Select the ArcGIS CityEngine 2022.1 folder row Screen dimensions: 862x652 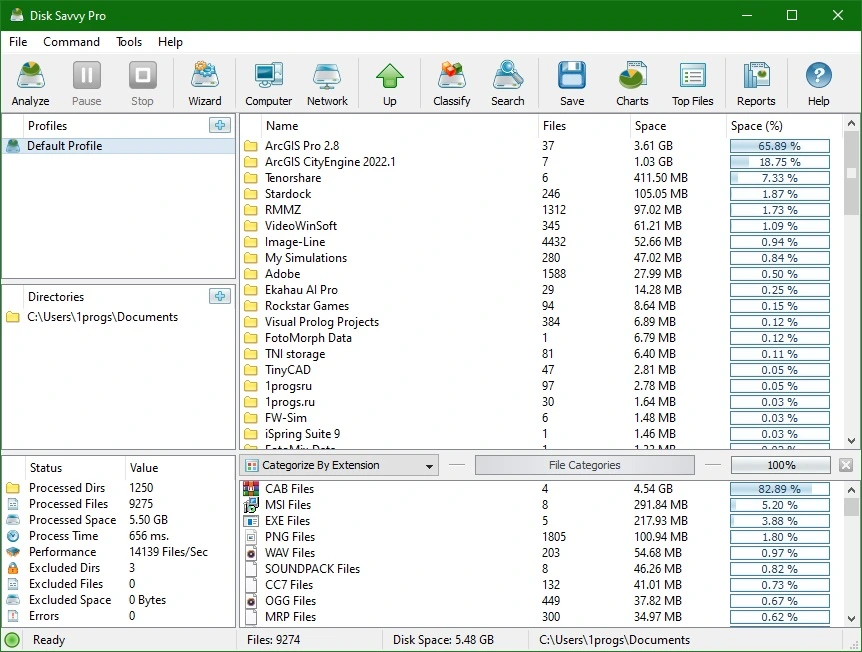coord(540,162)
